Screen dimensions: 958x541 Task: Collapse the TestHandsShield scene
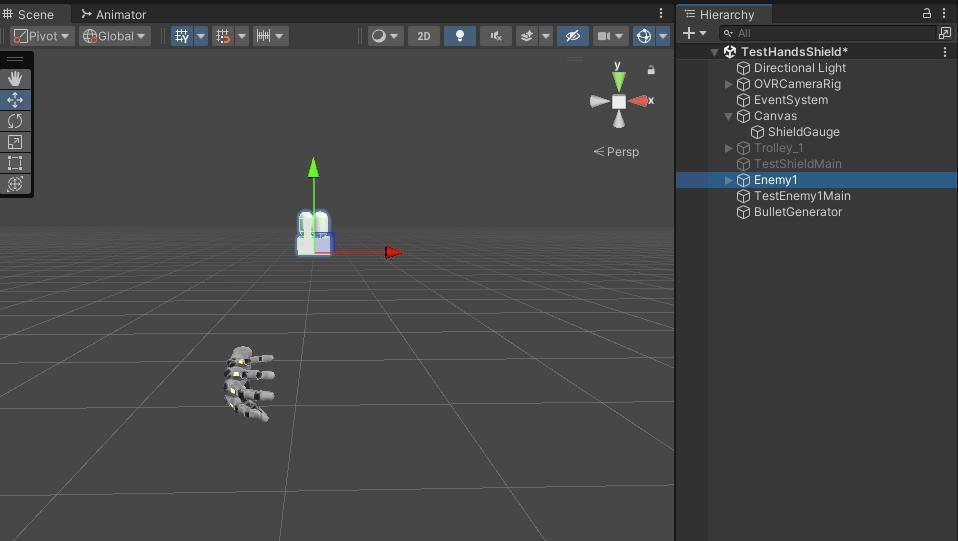(x=714, y=52)
